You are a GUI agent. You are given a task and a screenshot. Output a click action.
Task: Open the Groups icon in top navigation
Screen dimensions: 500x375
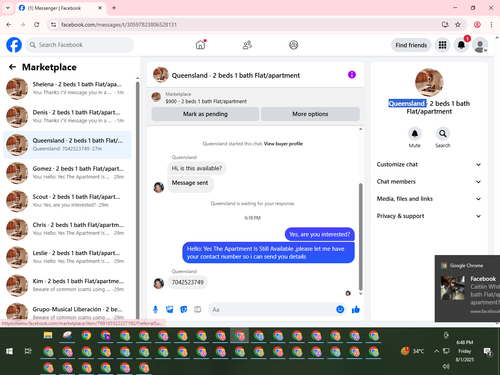(294, 45)
